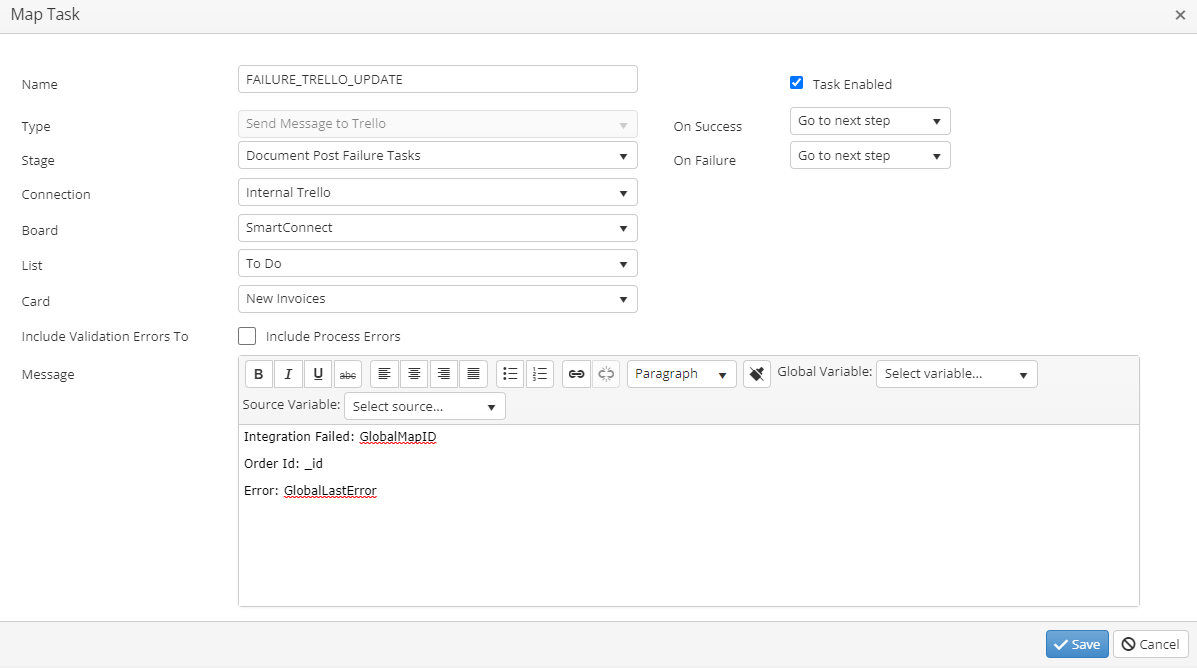
Task: Open the Board dropdown showing SmartConnect
Action: (437, 228)
